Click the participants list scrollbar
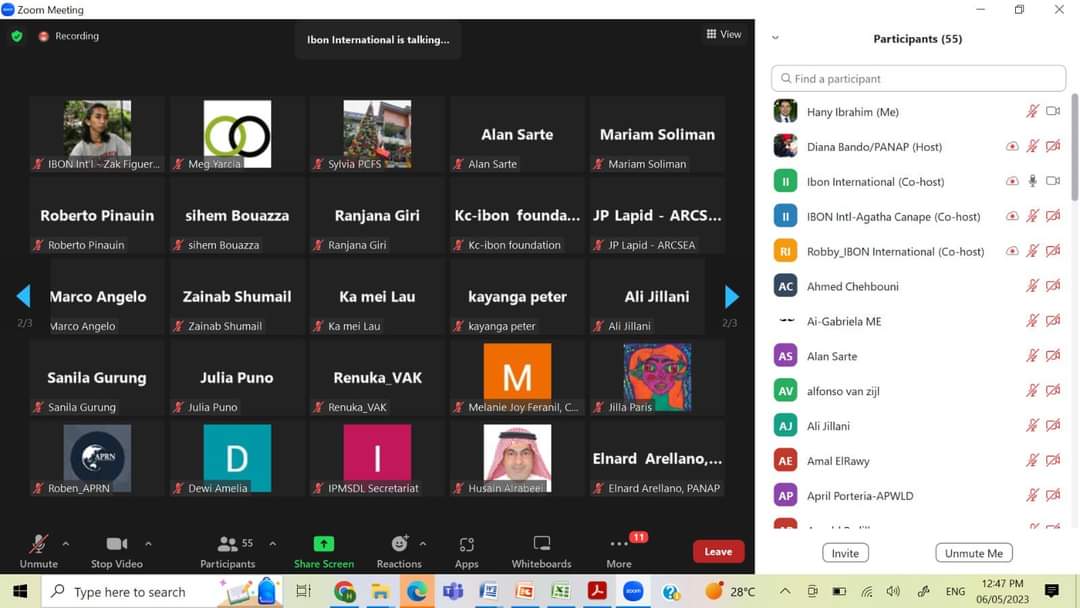Image resolution: width=1080 pixels, height=608 pixels. tap(1074, 148)
